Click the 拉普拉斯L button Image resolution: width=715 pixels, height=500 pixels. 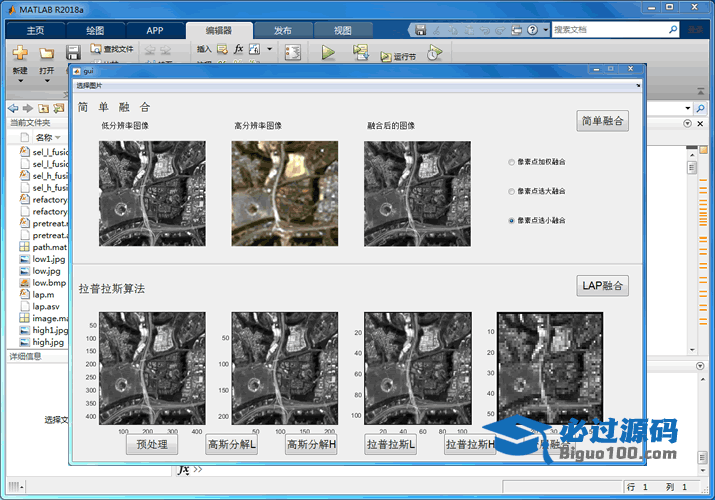391,444
